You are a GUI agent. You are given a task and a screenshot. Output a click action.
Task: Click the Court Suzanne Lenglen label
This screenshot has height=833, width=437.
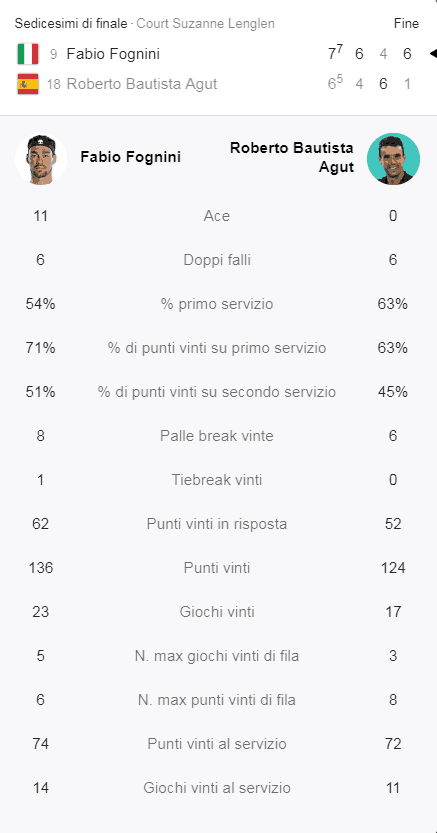[x=206, y=23]
